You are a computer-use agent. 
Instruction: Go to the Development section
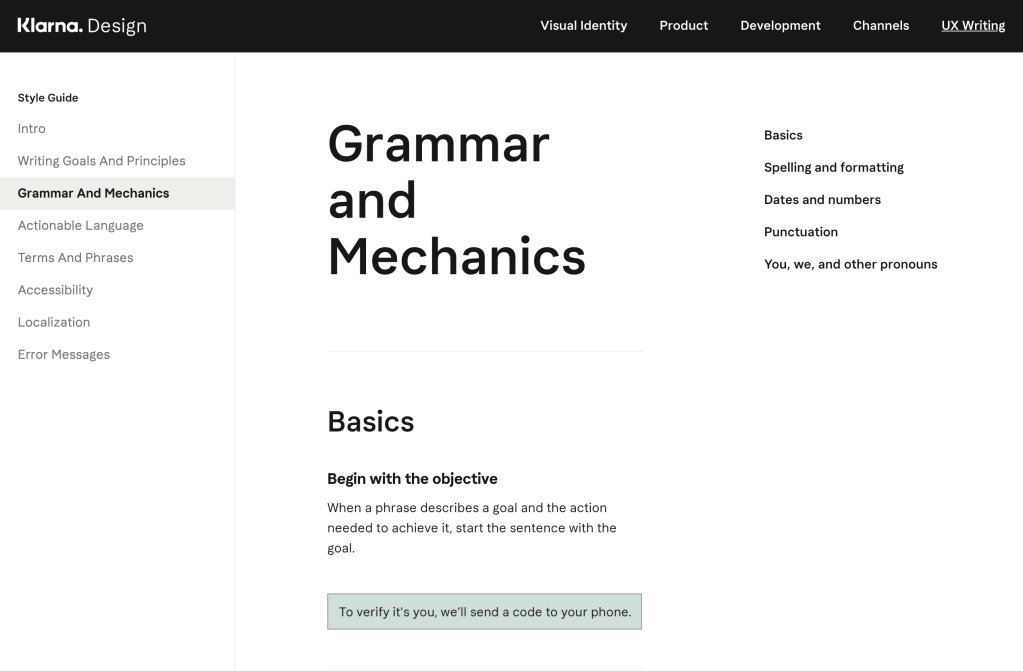(780, 26)
